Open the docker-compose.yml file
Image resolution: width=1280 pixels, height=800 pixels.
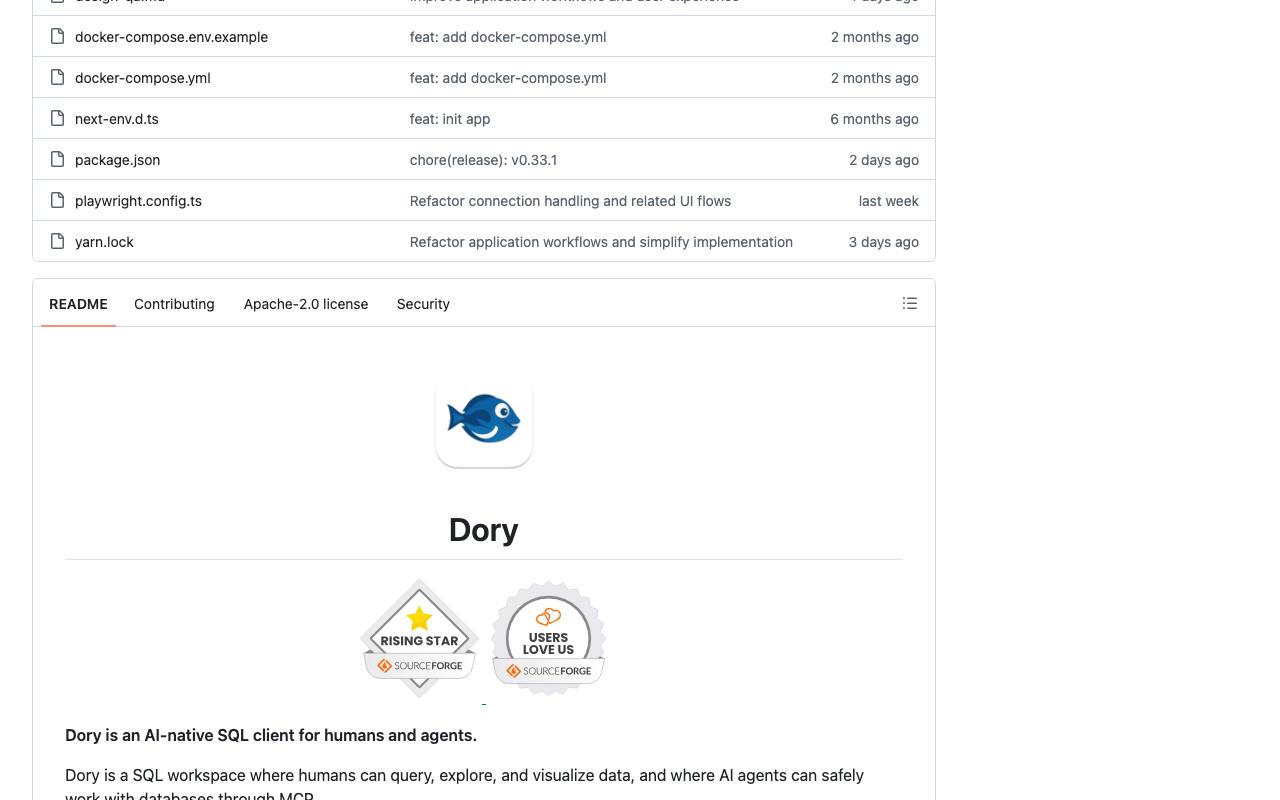(x=143, y=78)
